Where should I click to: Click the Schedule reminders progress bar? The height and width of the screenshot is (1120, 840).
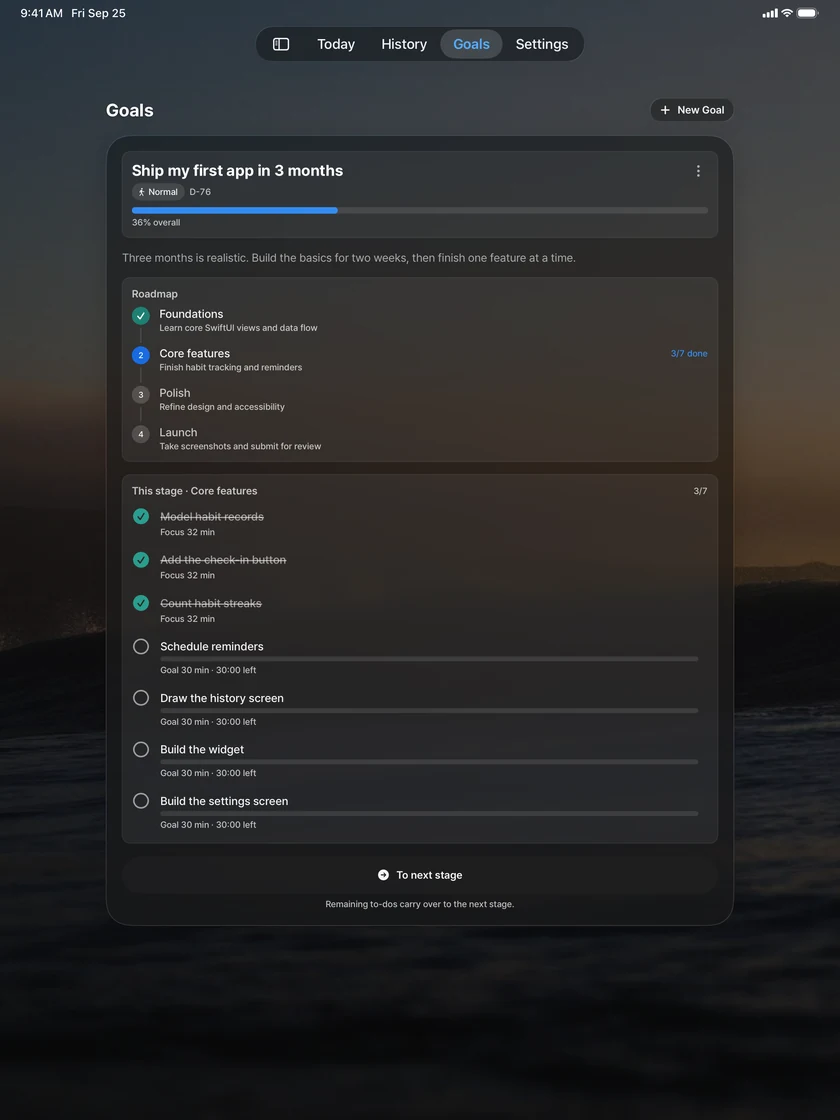(x=429, y=659)
